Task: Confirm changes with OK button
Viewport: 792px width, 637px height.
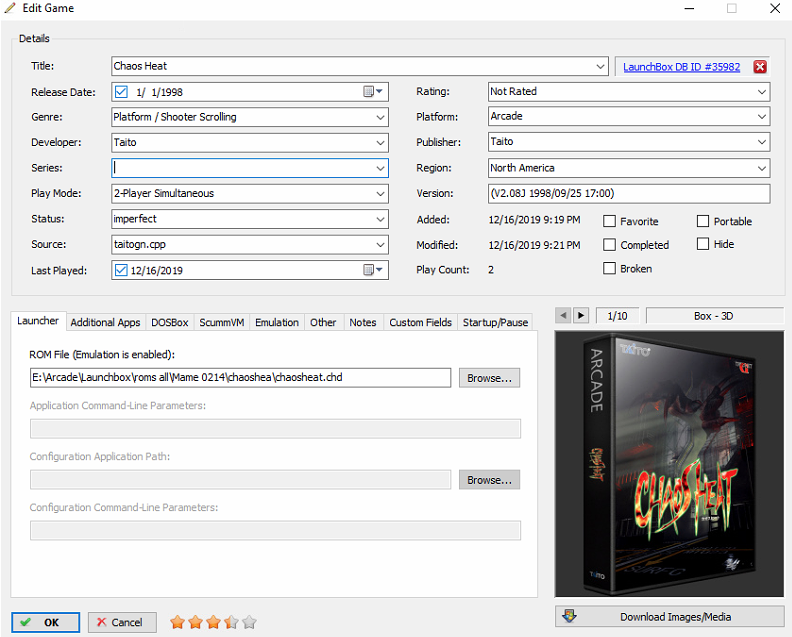Action: 45,622
